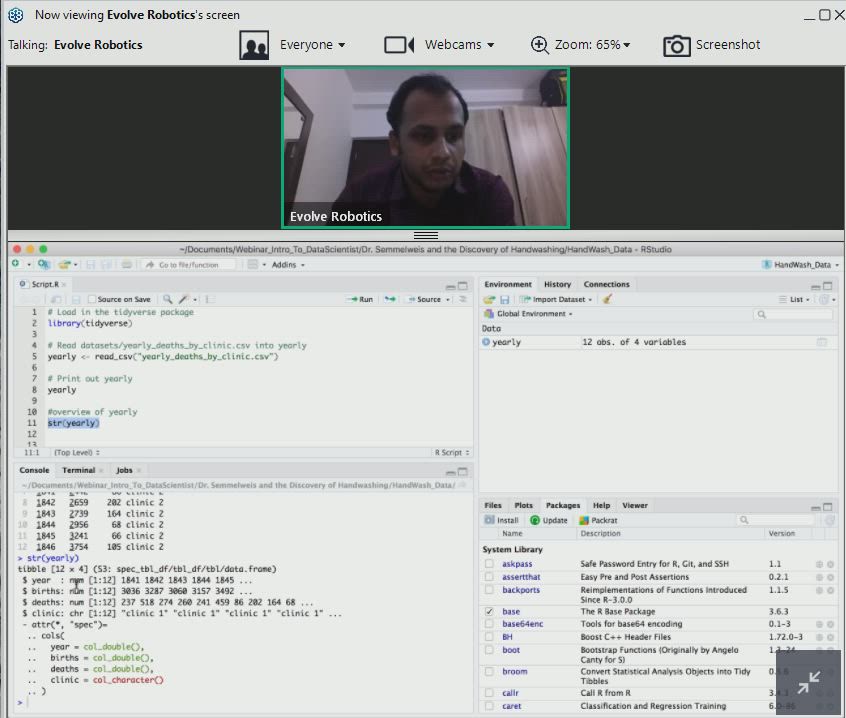Open the Webcams dropdown

click(x=459, y=45)
